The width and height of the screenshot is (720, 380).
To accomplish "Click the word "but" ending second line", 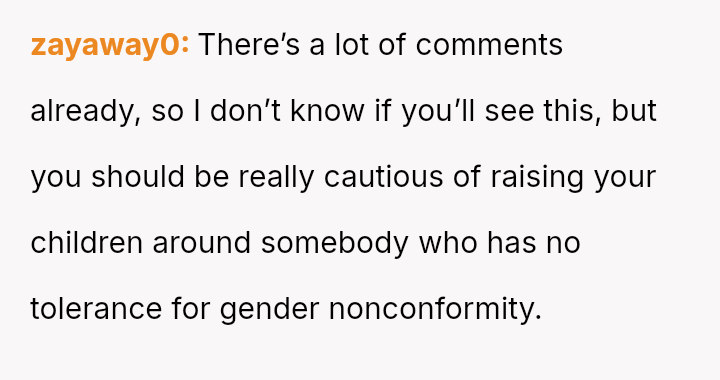I will click(x=634, y=111).
